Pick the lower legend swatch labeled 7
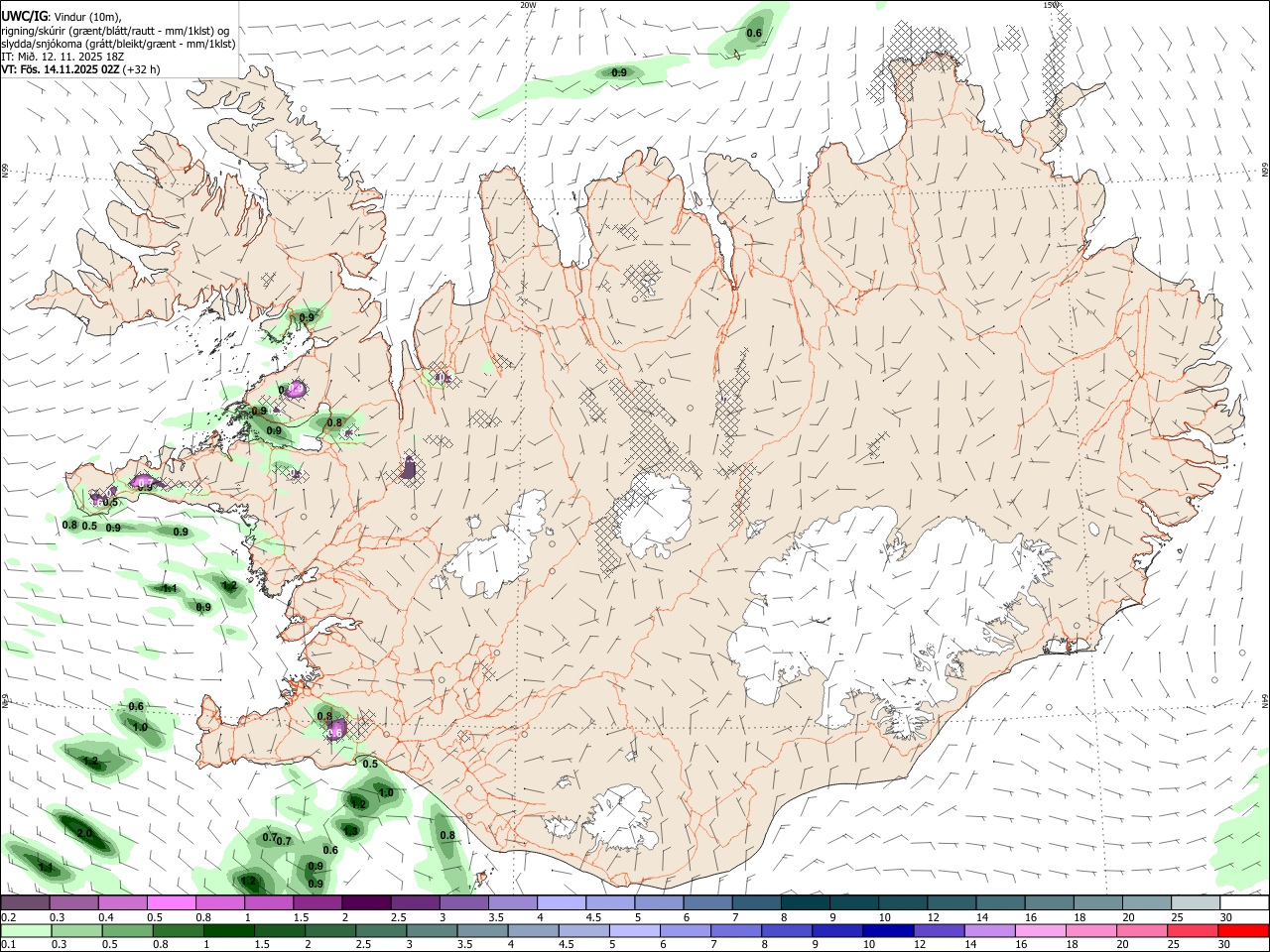 click(x=735, y=930)
